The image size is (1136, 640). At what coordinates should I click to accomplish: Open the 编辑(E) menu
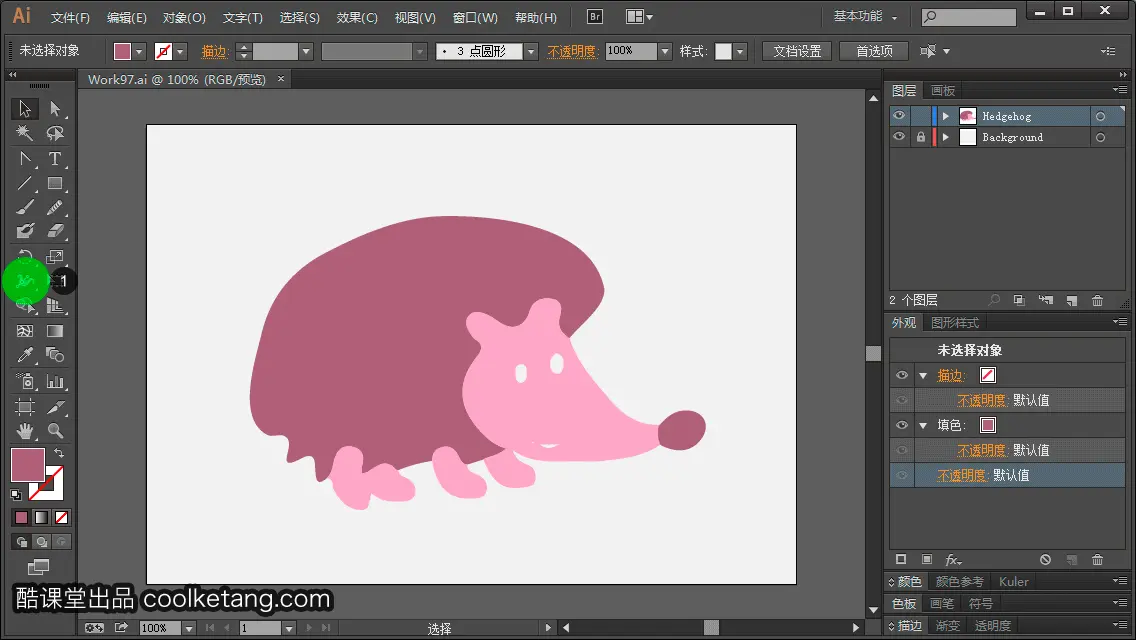(127, 17)
